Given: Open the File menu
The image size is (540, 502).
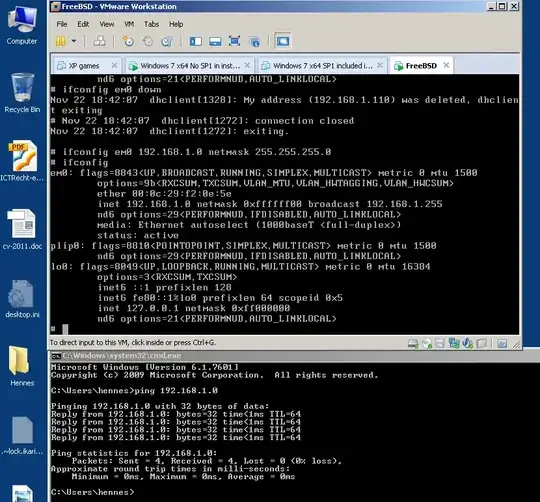Looking at the screenshot, I should tap(62, 24).
